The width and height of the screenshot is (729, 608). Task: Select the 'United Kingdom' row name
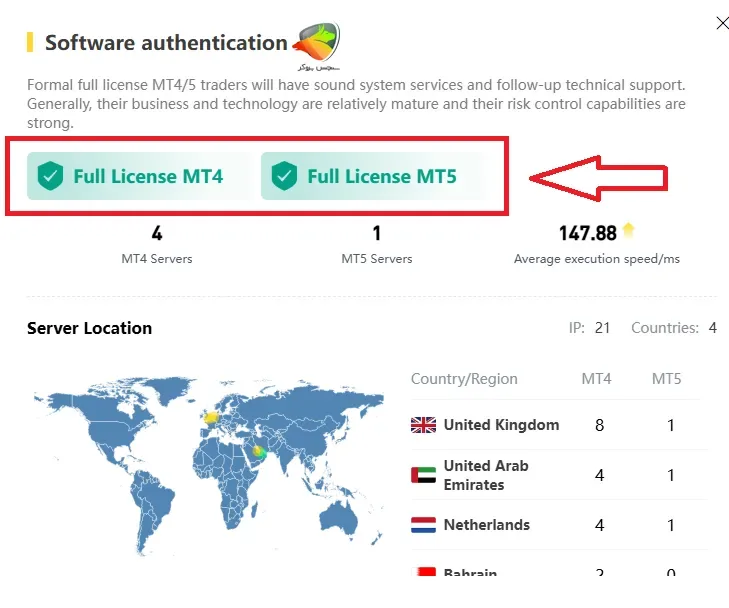(x=501, y=425)
